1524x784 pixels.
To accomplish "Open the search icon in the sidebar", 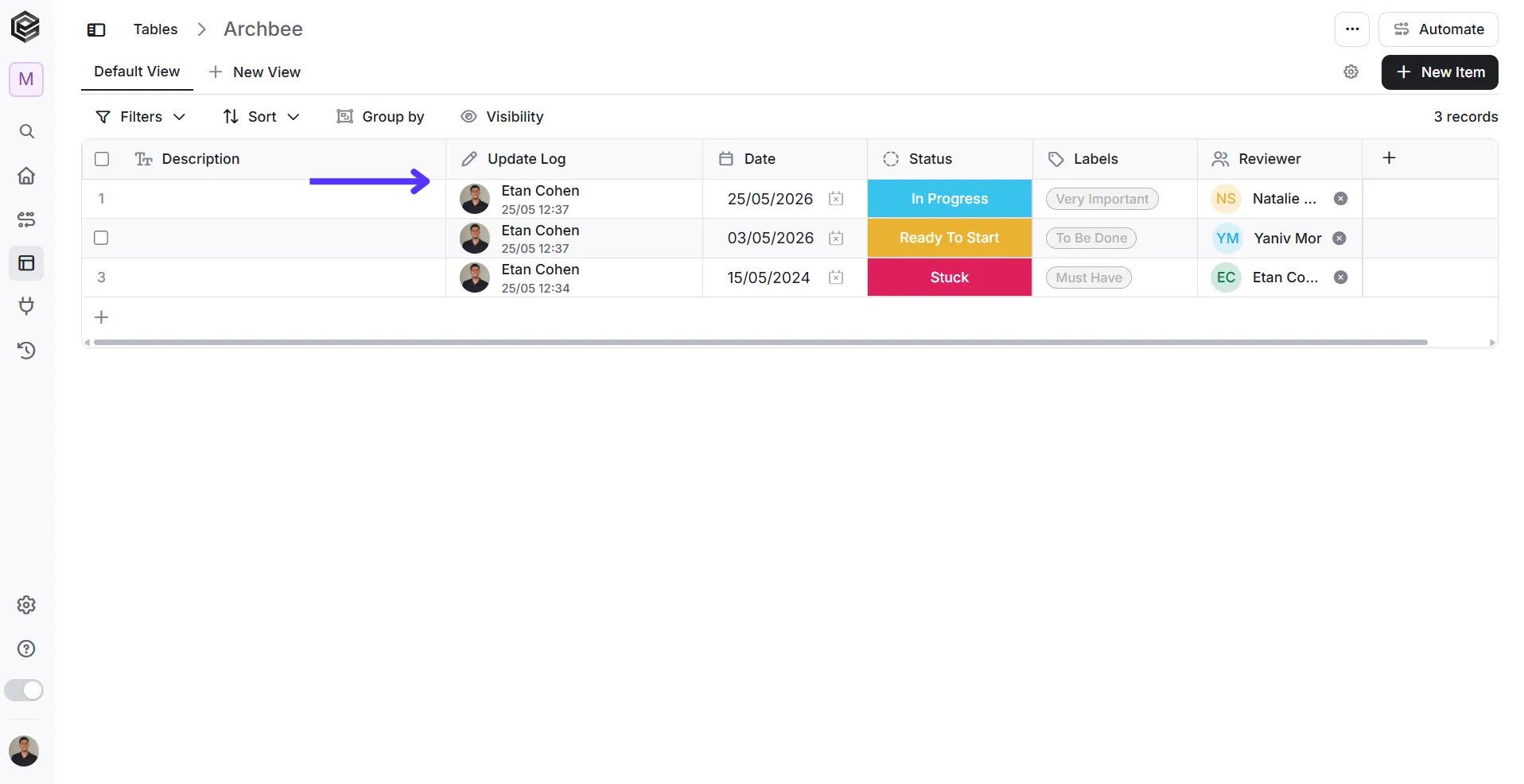I will click(26, 131).
